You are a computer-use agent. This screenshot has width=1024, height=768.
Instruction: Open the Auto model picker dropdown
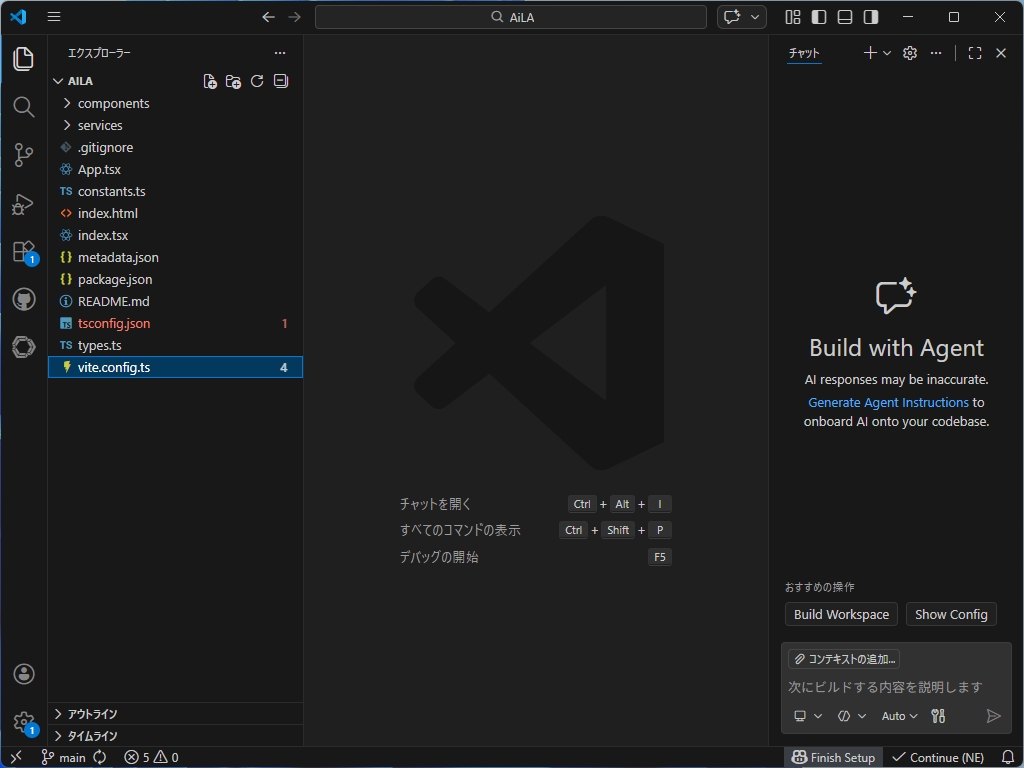pos(898,715)
